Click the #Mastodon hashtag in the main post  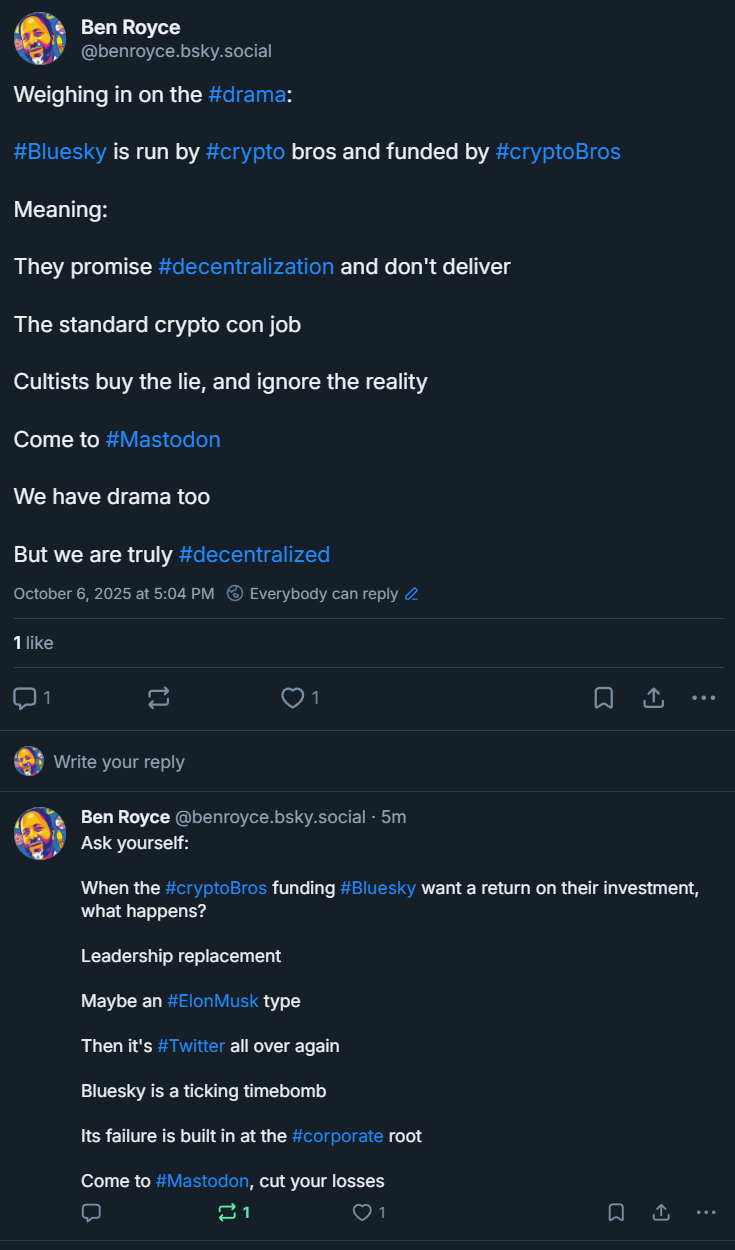[x=163, y=440]
